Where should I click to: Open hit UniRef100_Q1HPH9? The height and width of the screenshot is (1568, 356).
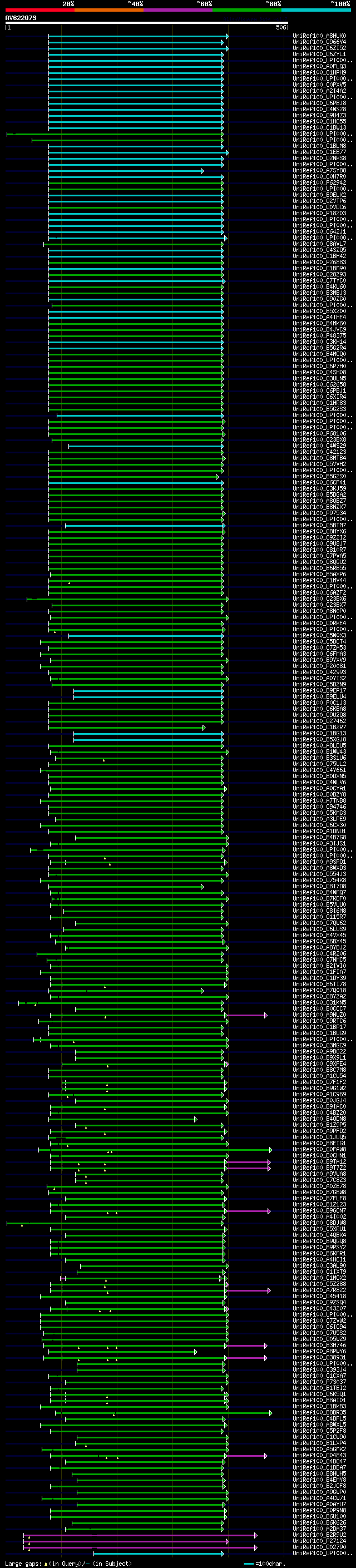coord(319,72)
